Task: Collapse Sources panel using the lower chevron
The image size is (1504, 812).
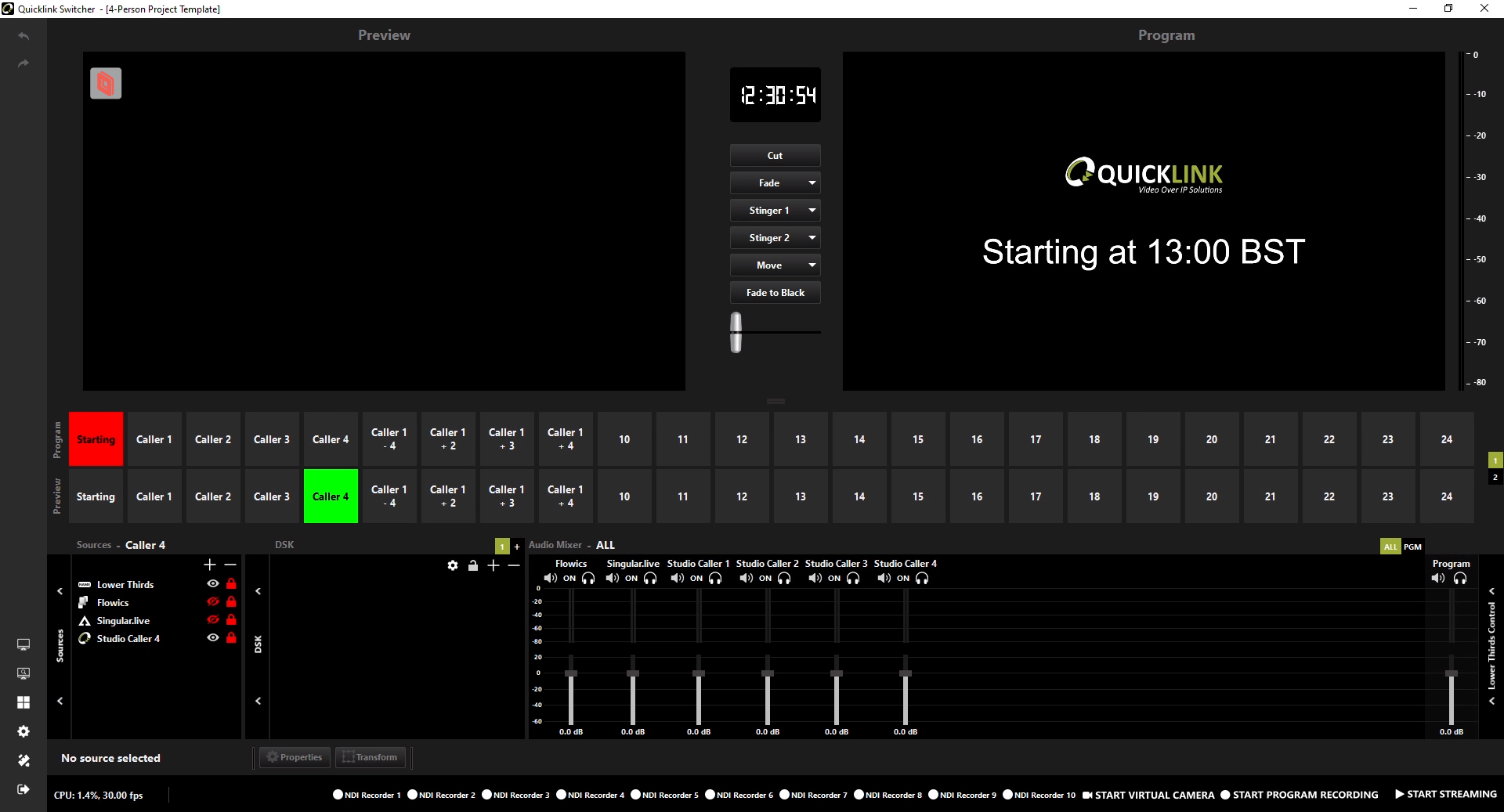Action: pyautogui.click(x=60, y=701)
